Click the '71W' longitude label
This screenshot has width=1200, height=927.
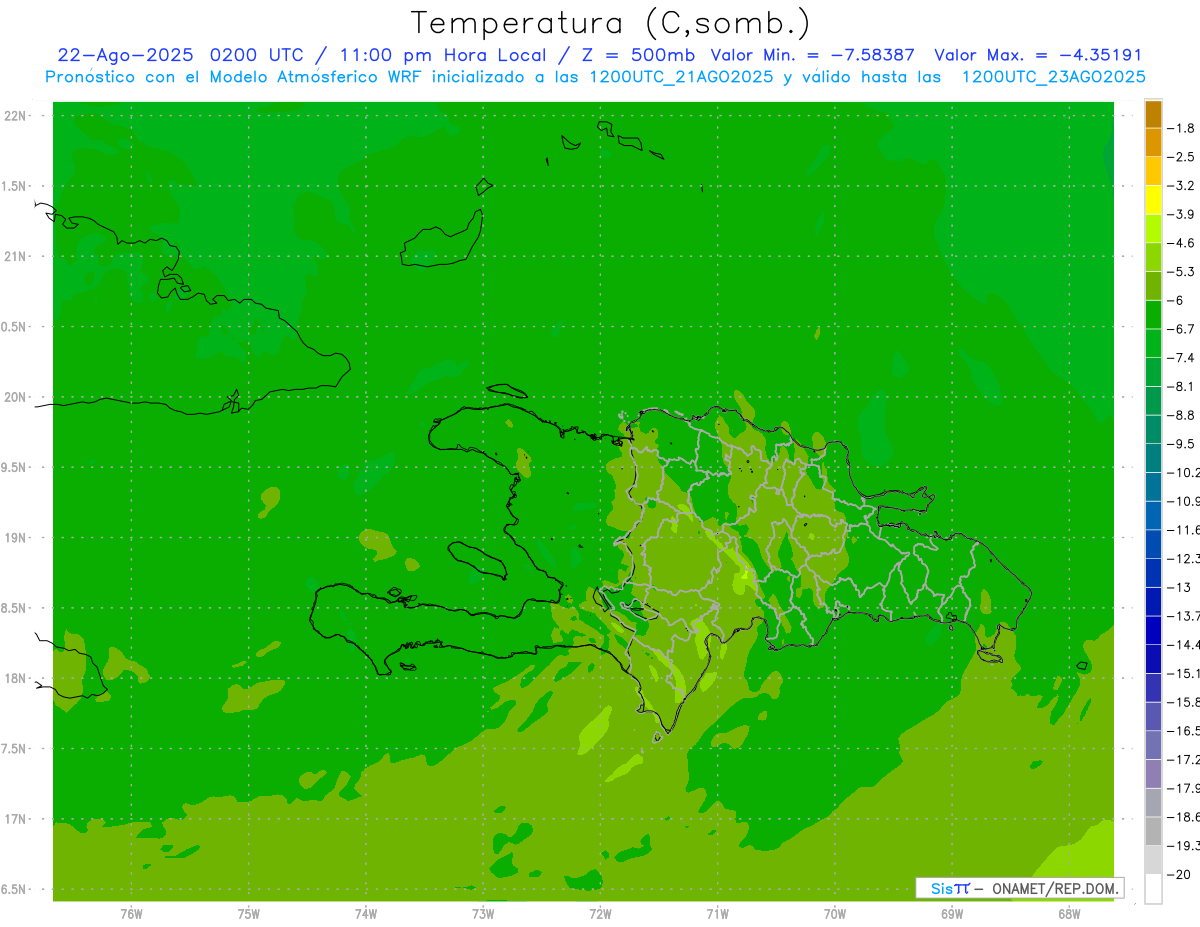point(717,914)
